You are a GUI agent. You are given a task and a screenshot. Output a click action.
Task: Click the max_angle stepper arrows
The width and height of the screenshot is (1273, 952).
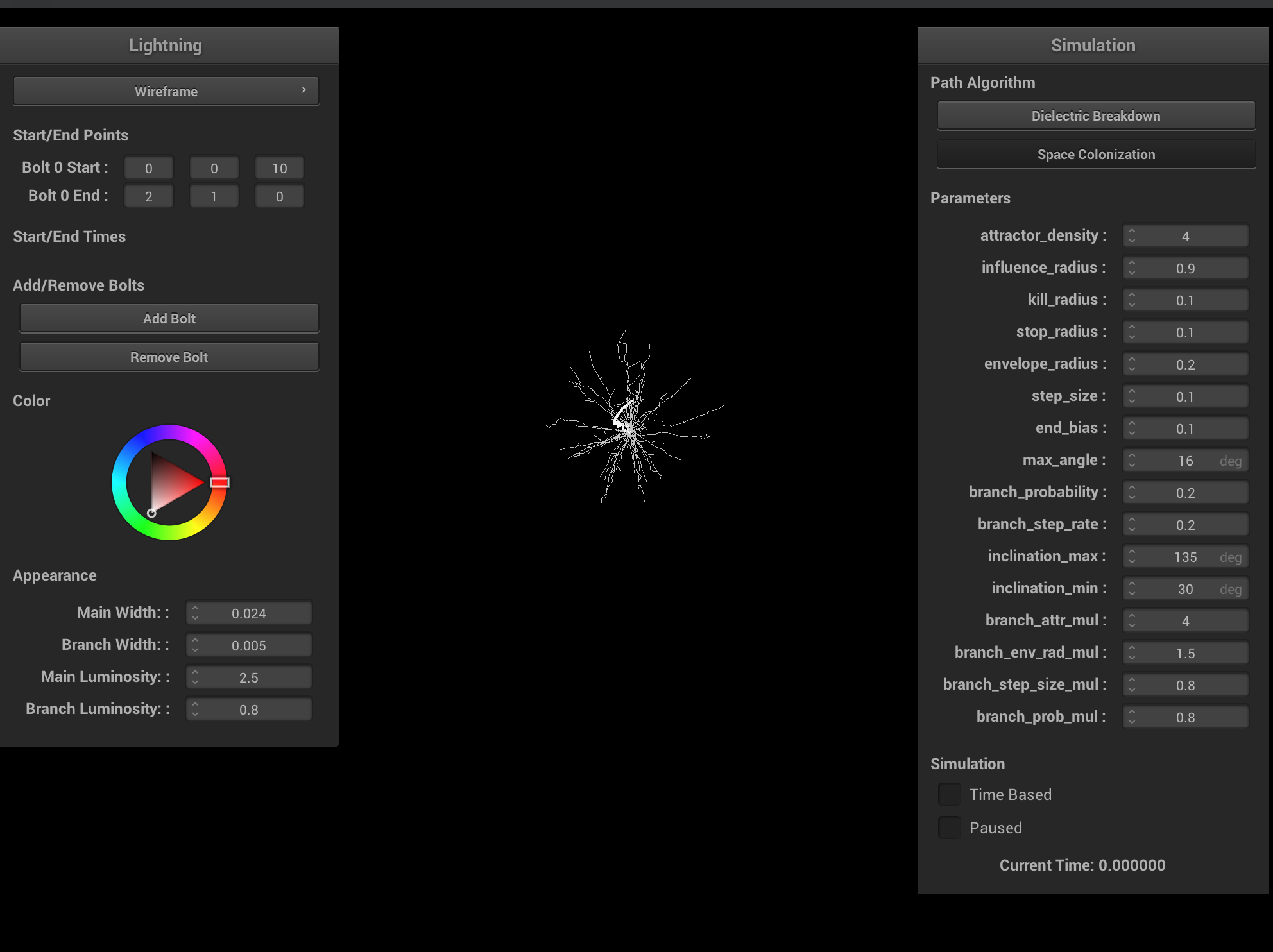coord(1132,461)
